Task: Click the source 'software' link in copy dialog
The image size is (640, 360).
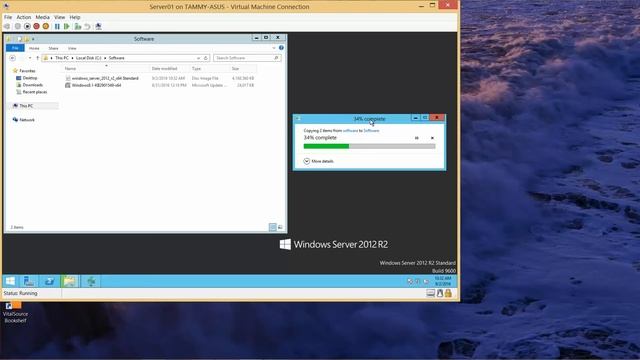Action: [350, 131]
